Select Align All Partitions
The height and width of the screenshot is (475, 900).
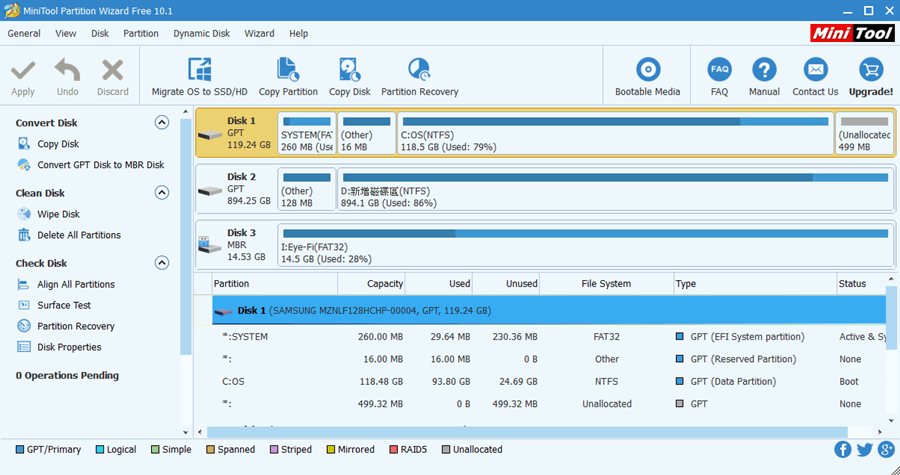(x=76, y=284)
